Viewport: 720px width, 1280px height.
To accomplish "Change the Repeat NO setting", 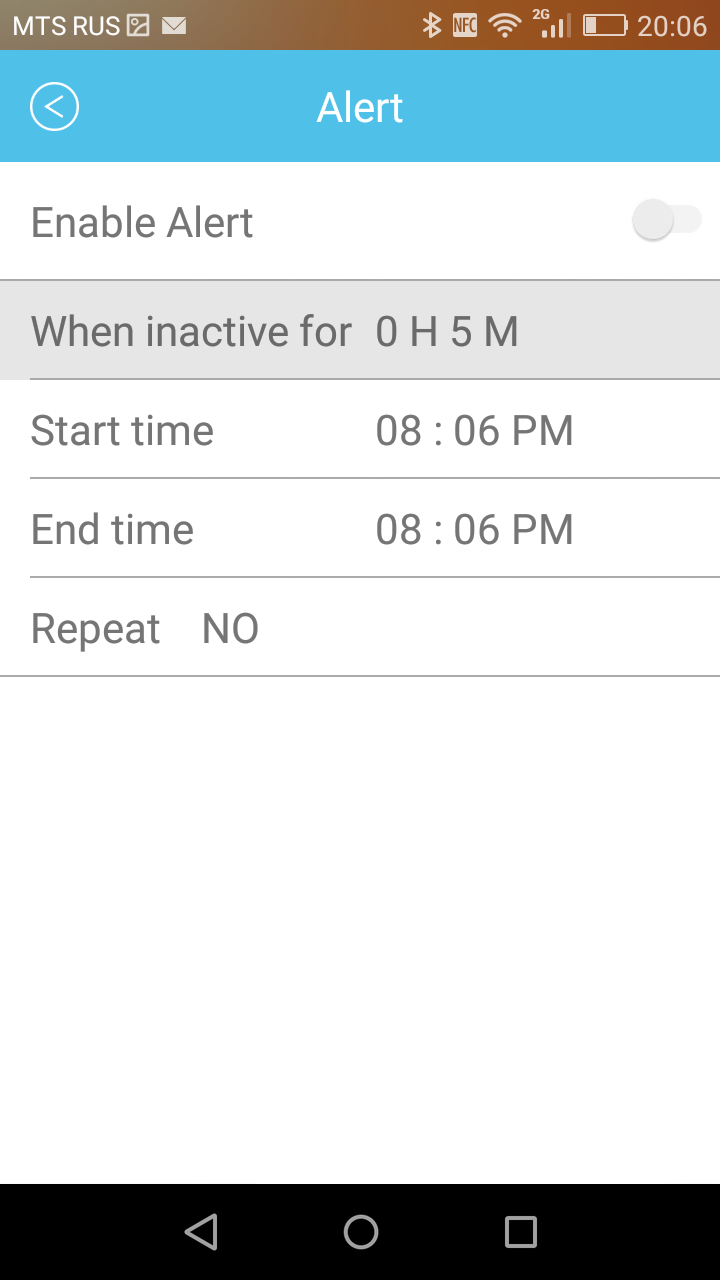I will click(230, 629).
